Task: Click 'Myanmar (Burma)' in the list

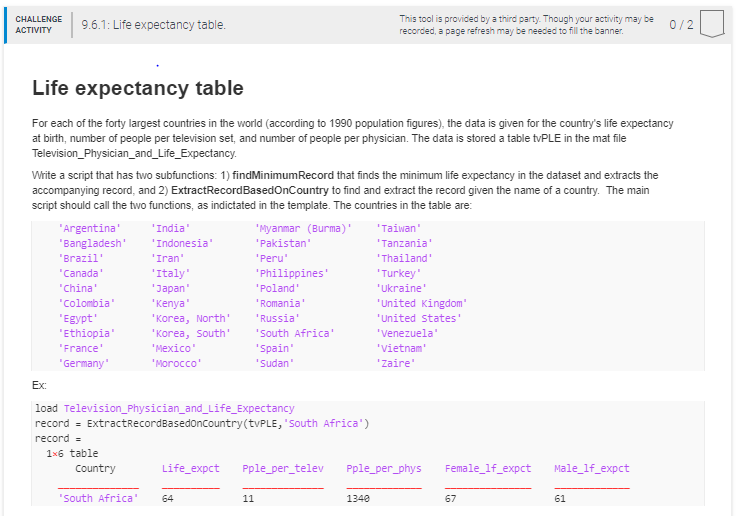Action: [303, 228]
